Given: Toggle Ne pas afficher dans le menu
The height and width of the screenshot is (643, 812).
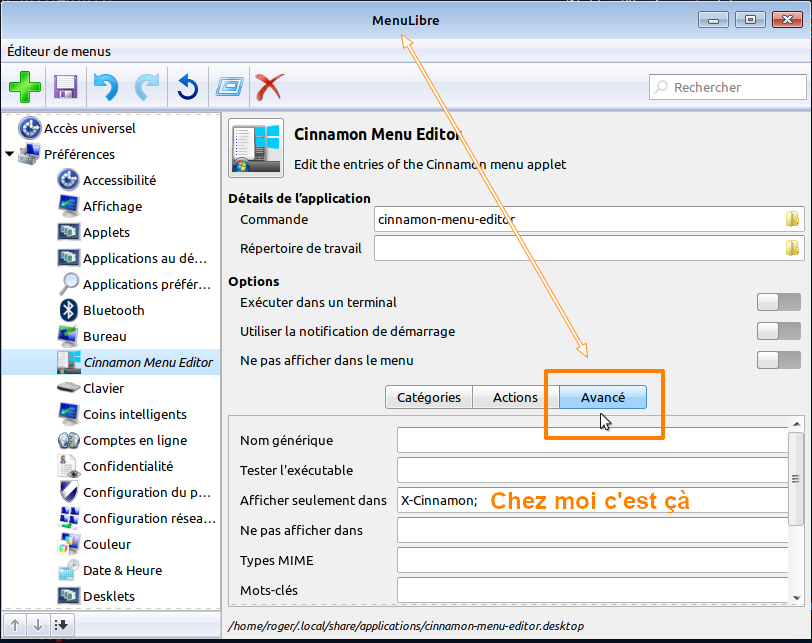Looking at the screenshot, I should coord(779,360).
